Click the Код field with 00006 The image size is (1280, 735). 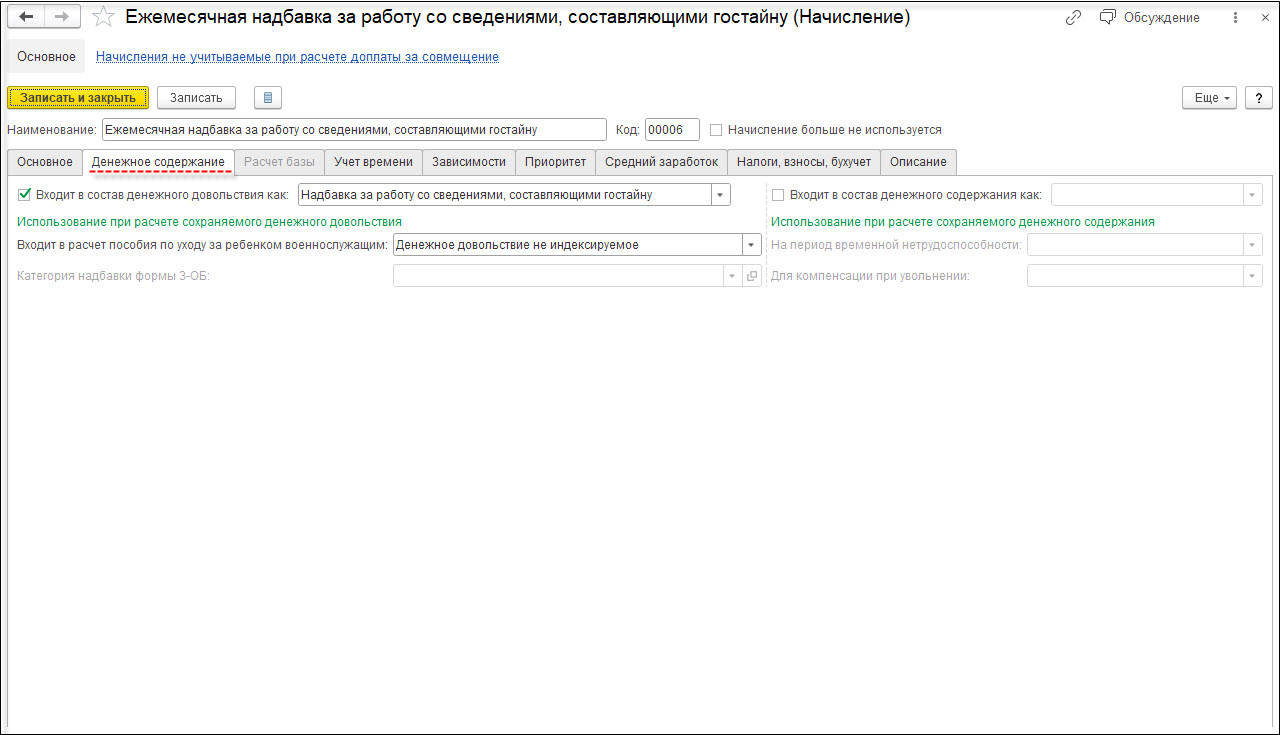672,130
